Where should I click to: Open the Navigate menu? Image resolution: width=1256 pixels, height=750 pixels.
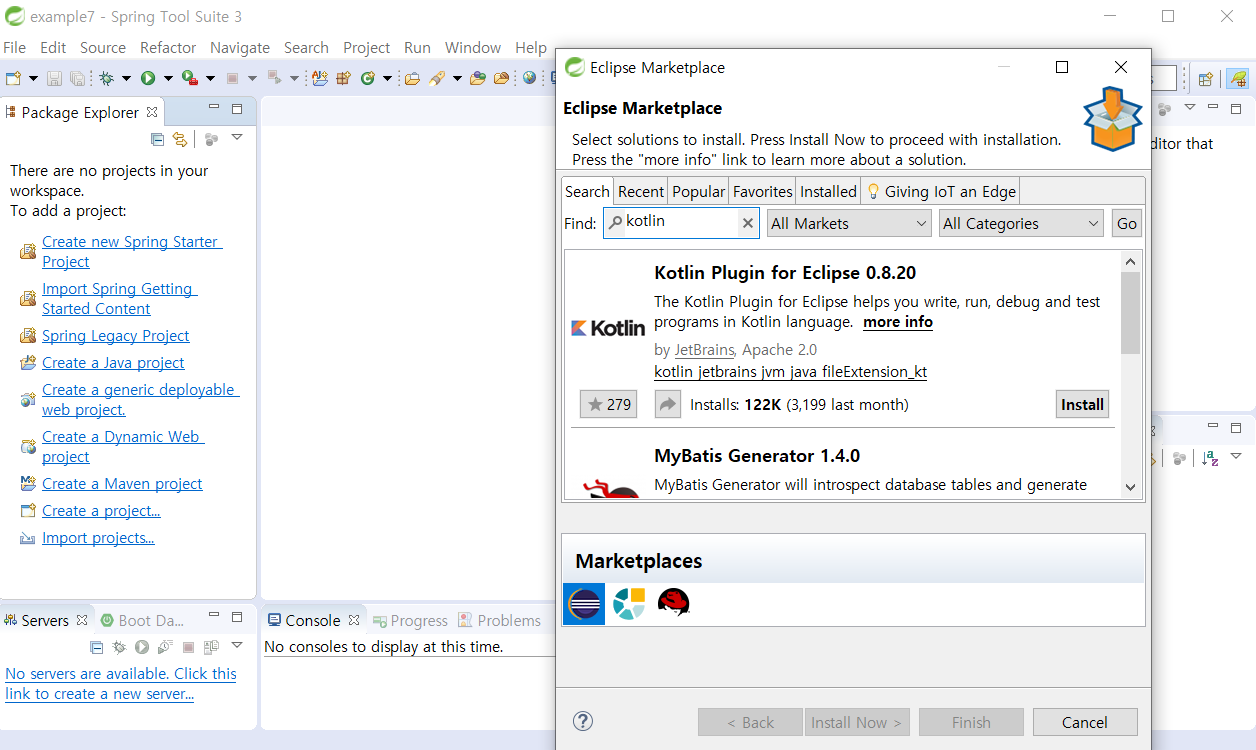coord(240,47)
